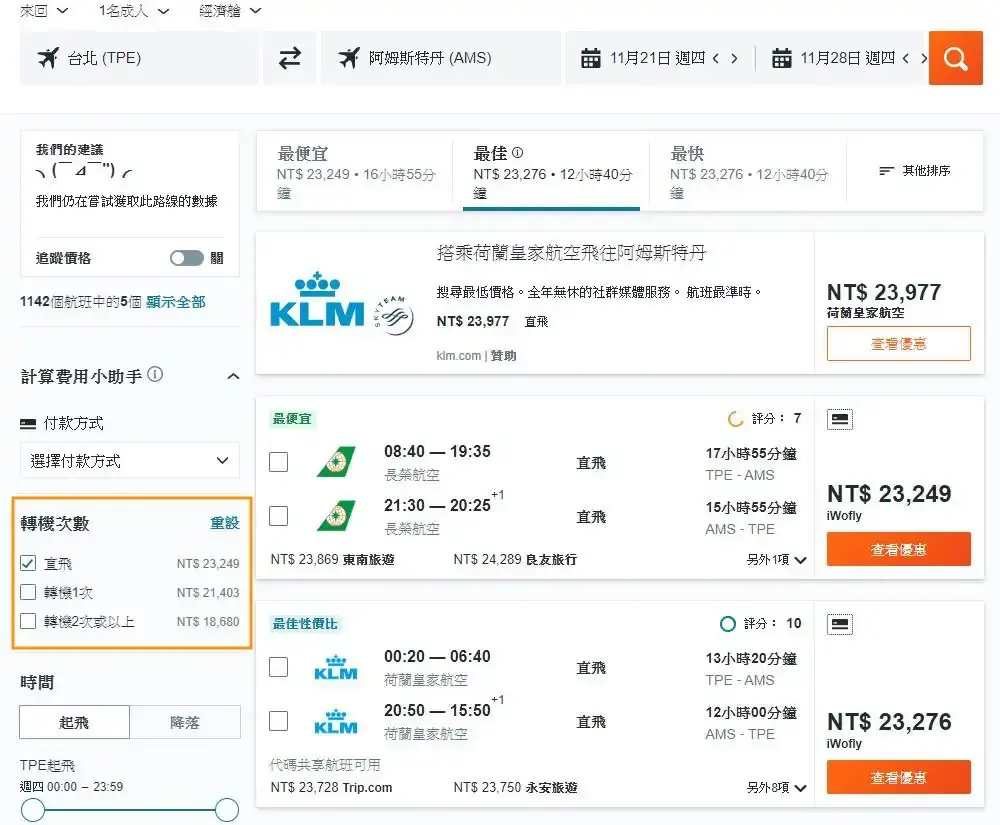The width and height of the screenshot is (1000, 825).
Task: Uncheck the 直飛 stops filter
Action: pos(28,563)
